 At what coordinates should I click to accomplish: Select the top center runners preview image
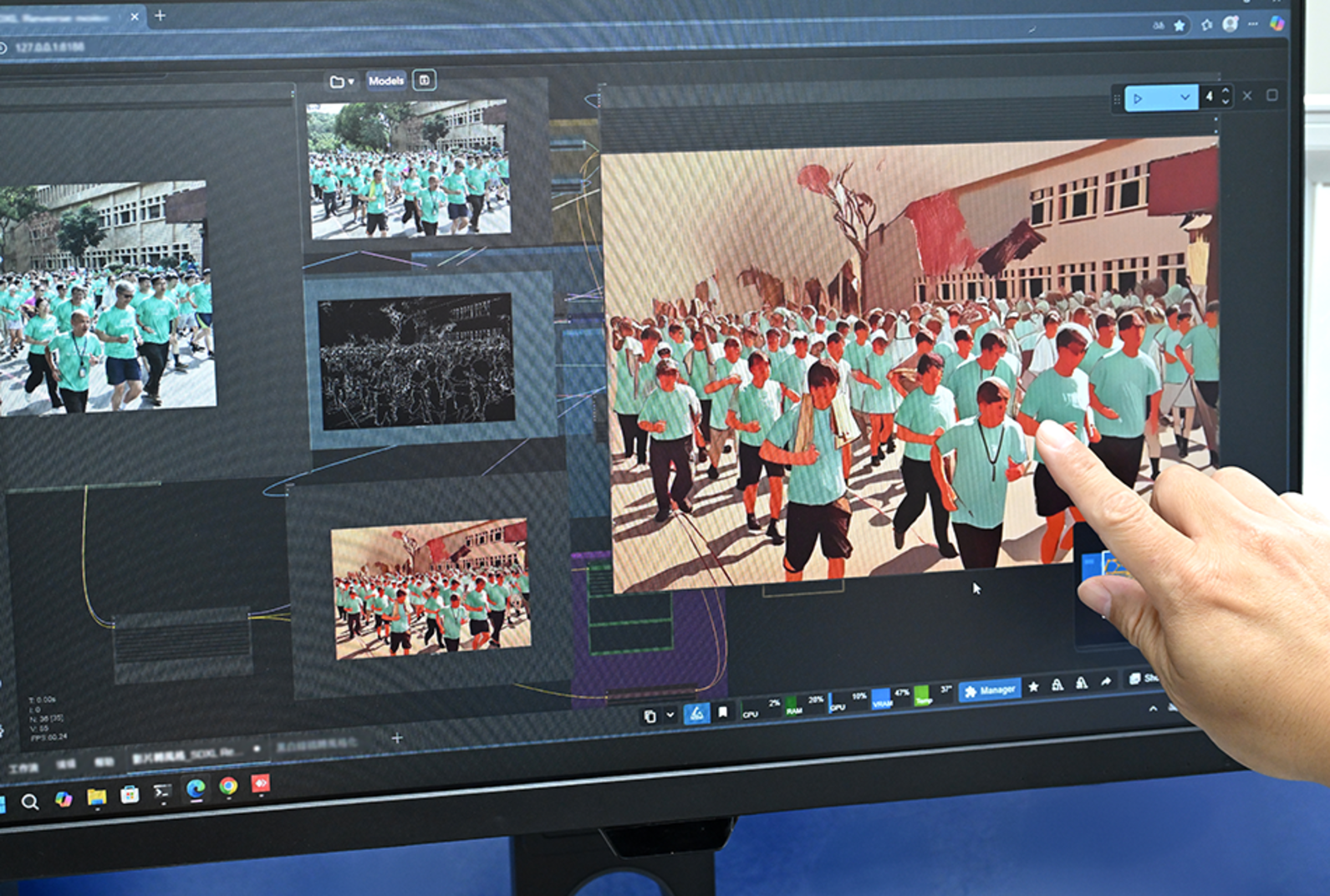pyautogui.click(x=409, y=170)
